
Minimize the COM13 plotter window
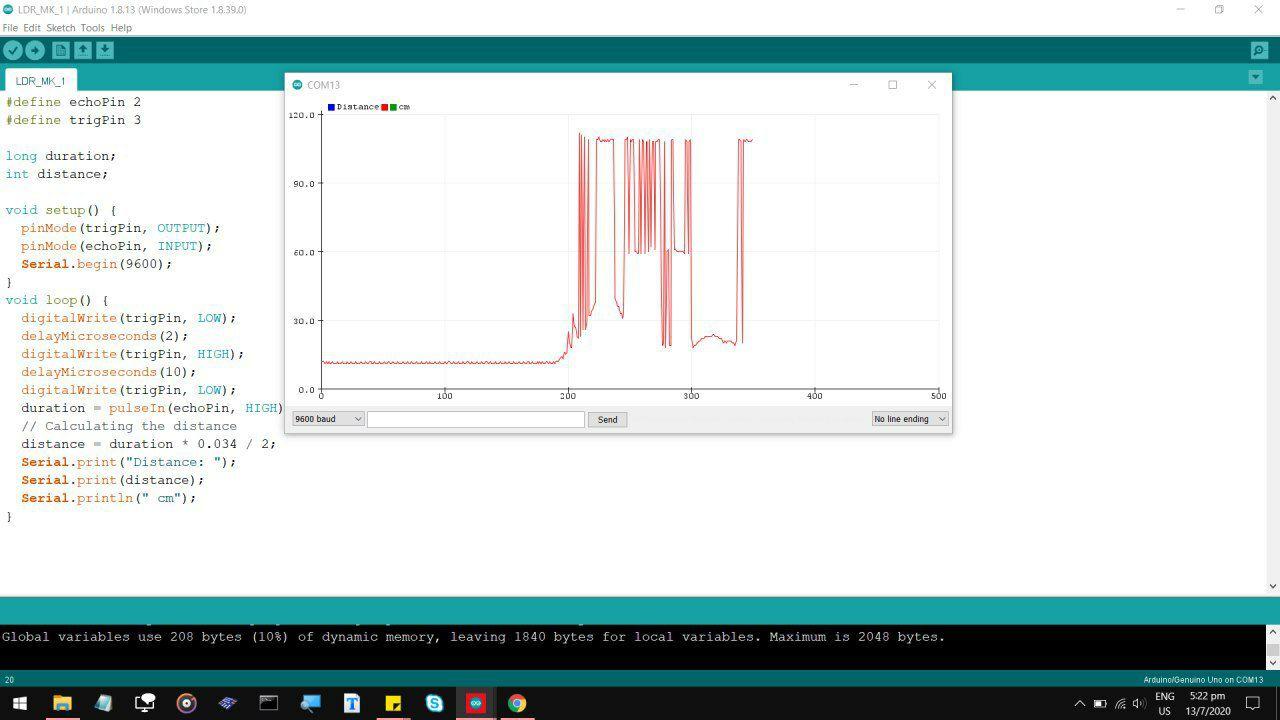click(854, 85)
